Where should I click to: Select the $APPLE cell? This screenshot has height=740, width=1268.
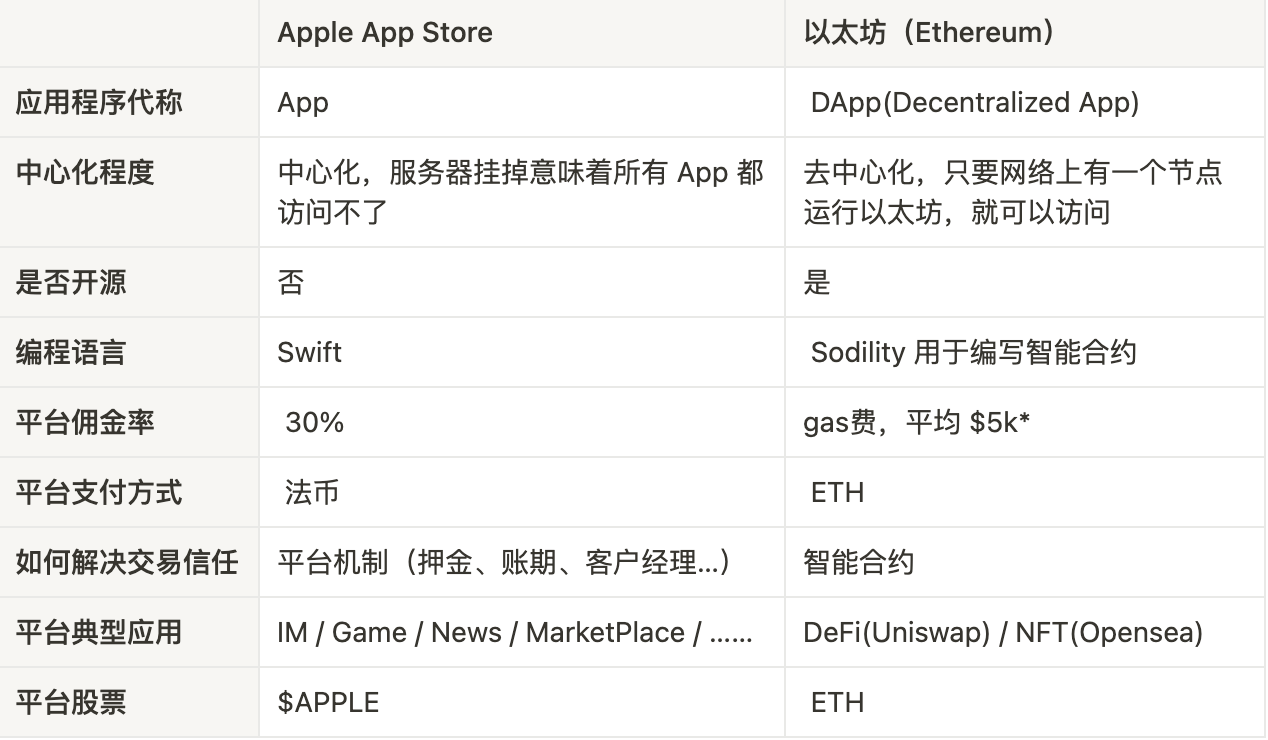tap(329, 703)
